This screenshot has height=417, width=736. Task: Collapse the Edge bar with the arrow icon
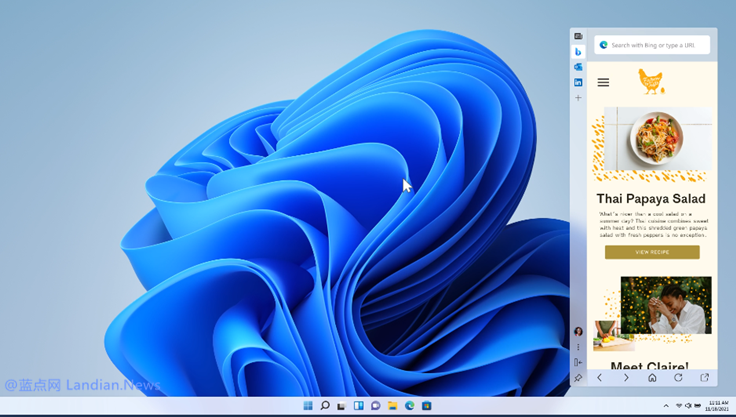[x=578, y=362]
